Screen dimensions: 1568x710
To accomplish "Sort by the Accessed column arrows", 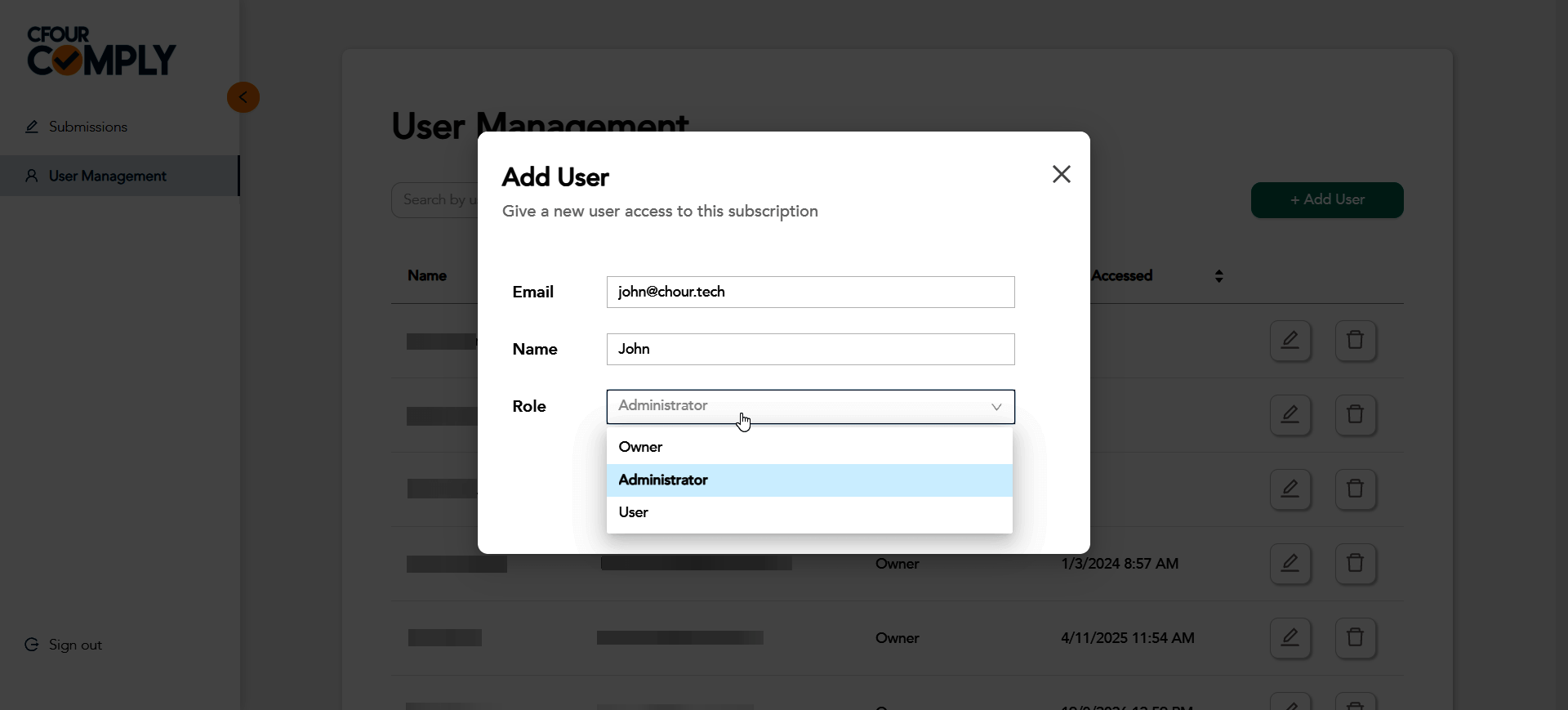I will coord(1218,276).
